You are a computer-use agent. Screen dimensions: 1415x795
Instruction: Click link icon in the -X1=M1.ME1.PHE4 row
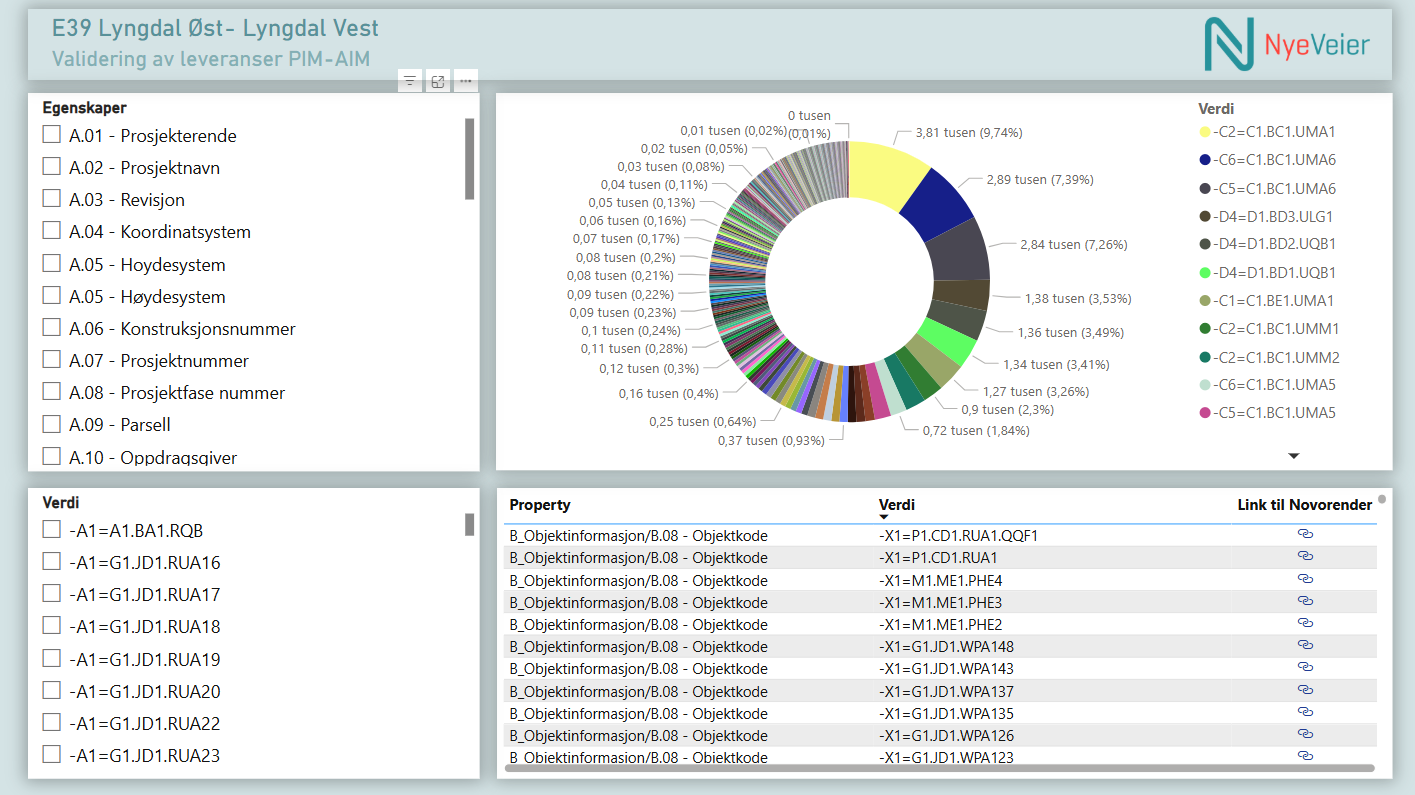1305,579
